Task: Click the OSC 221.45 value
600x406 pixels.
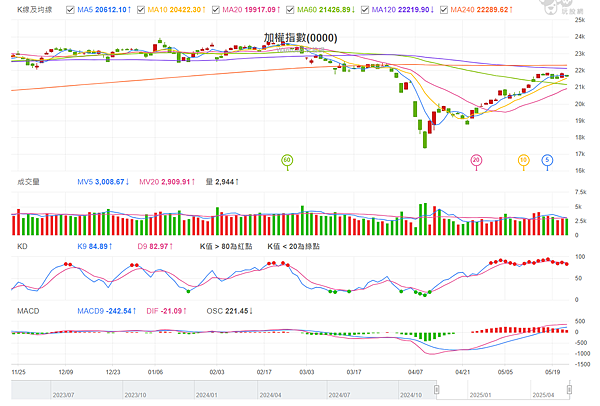Action: [230, 311]
